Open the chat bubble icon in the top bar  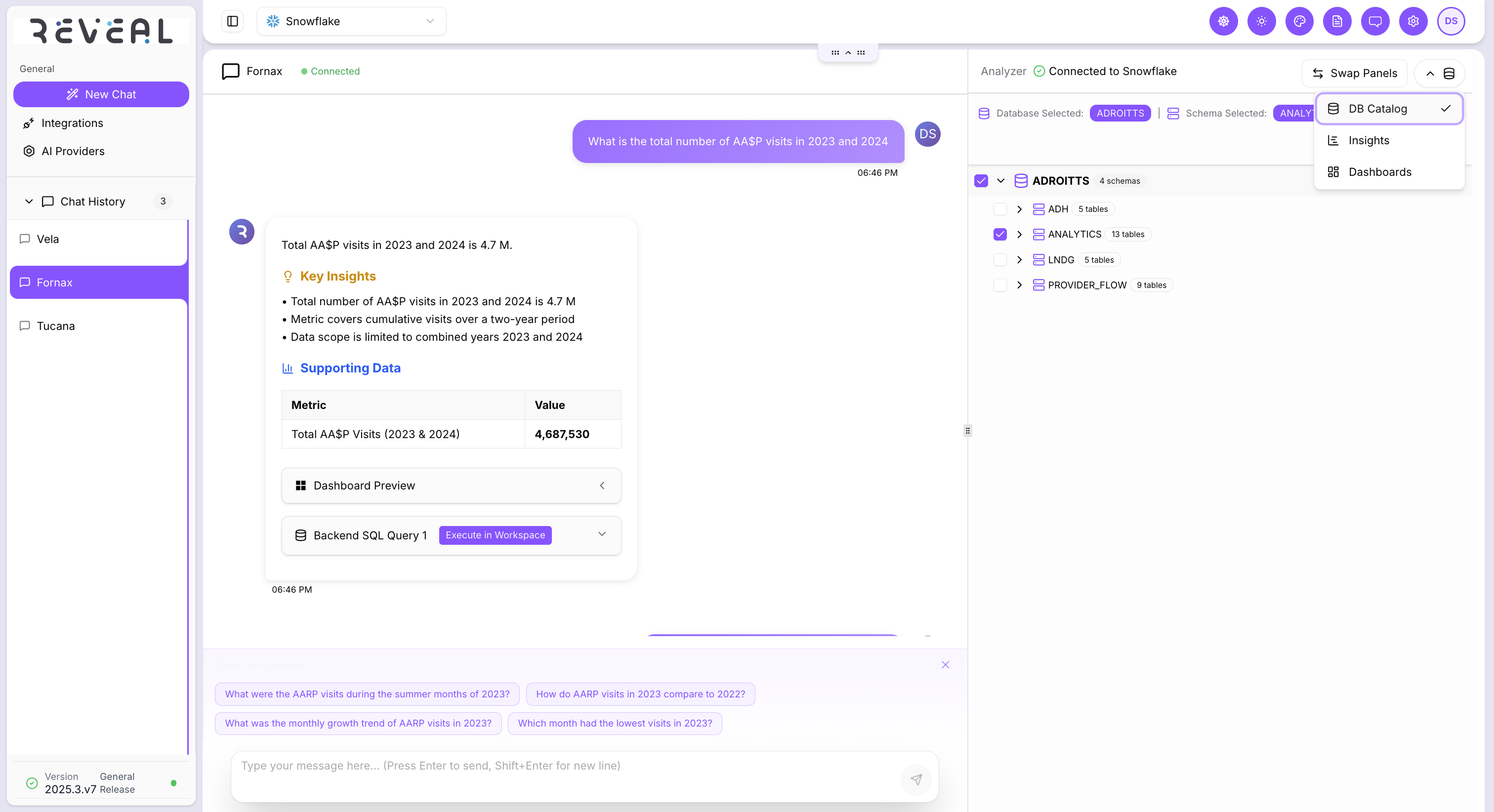pyautogui.click(x=1375, y=21)
